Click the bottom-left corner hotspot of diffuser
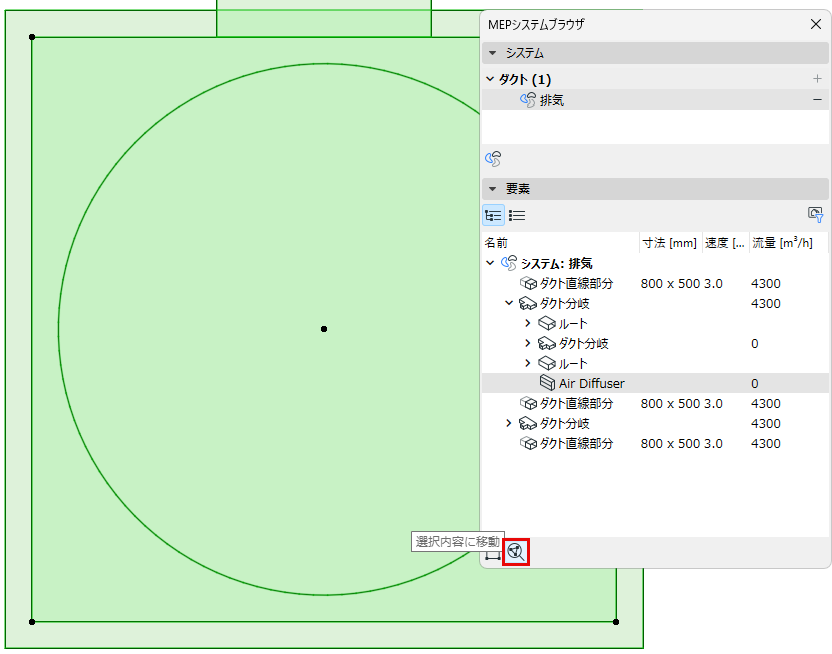 [32, 622]
